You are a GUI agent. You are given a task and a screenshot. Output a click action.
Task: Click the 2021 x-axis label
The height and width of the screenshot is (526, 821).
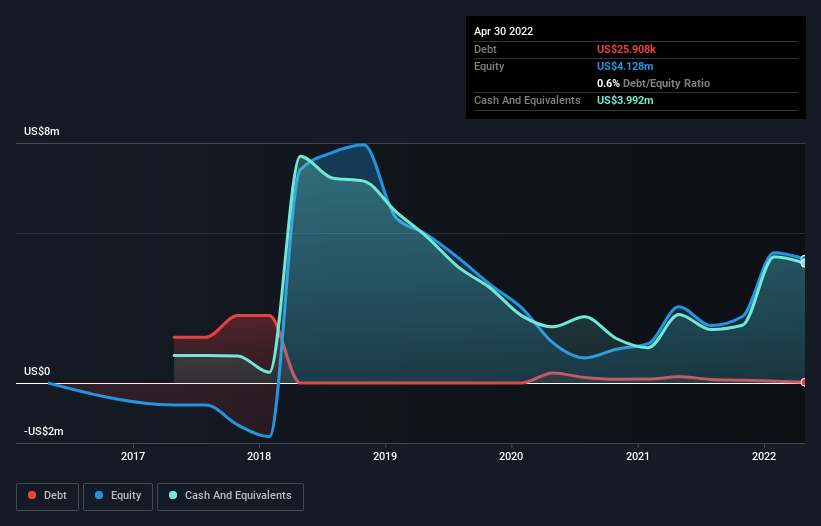pyautogui.click(x=637, y=456)
